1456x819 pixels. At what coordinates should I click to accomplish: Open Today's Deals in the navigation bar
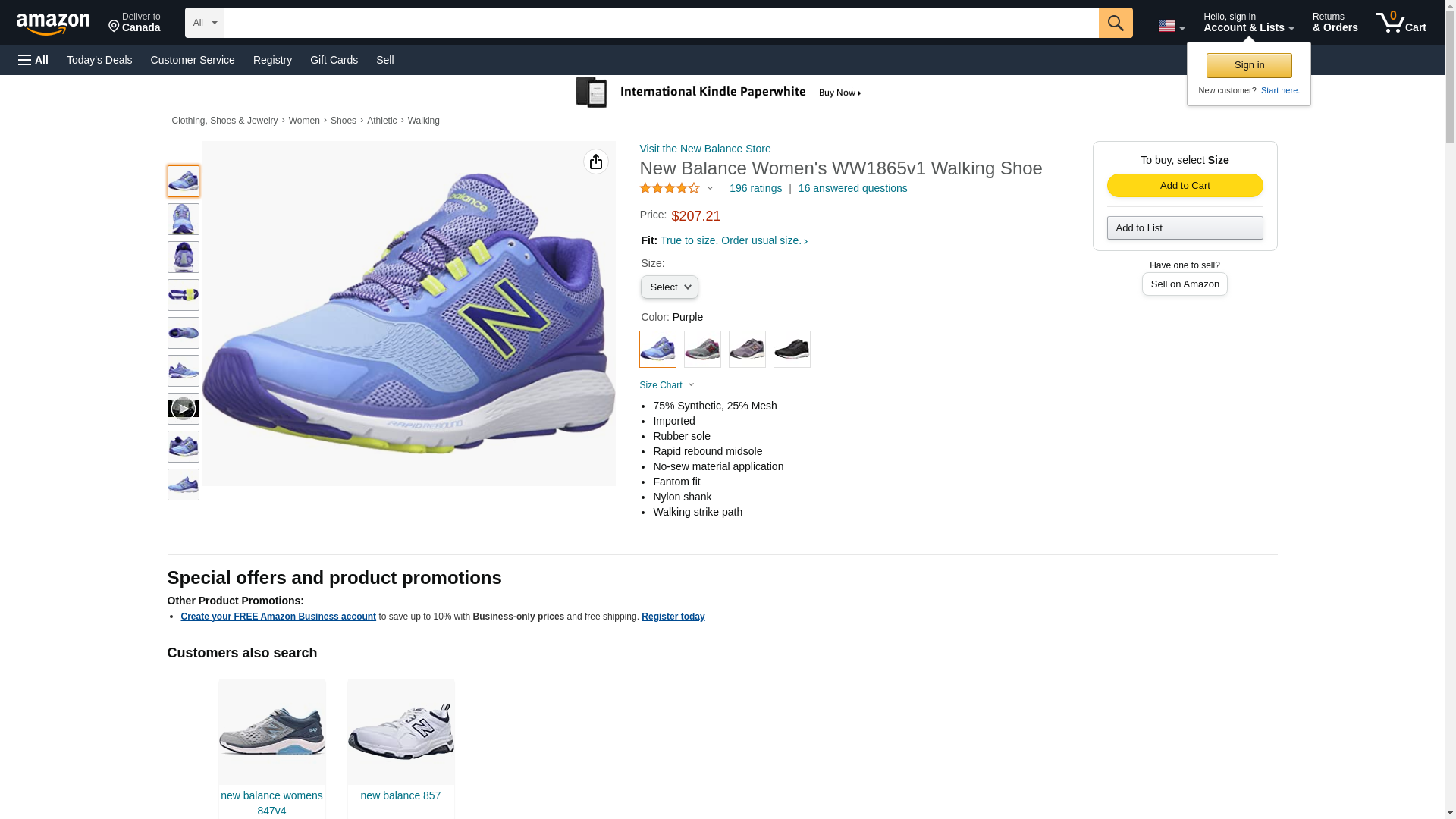(x=99, y=60)
